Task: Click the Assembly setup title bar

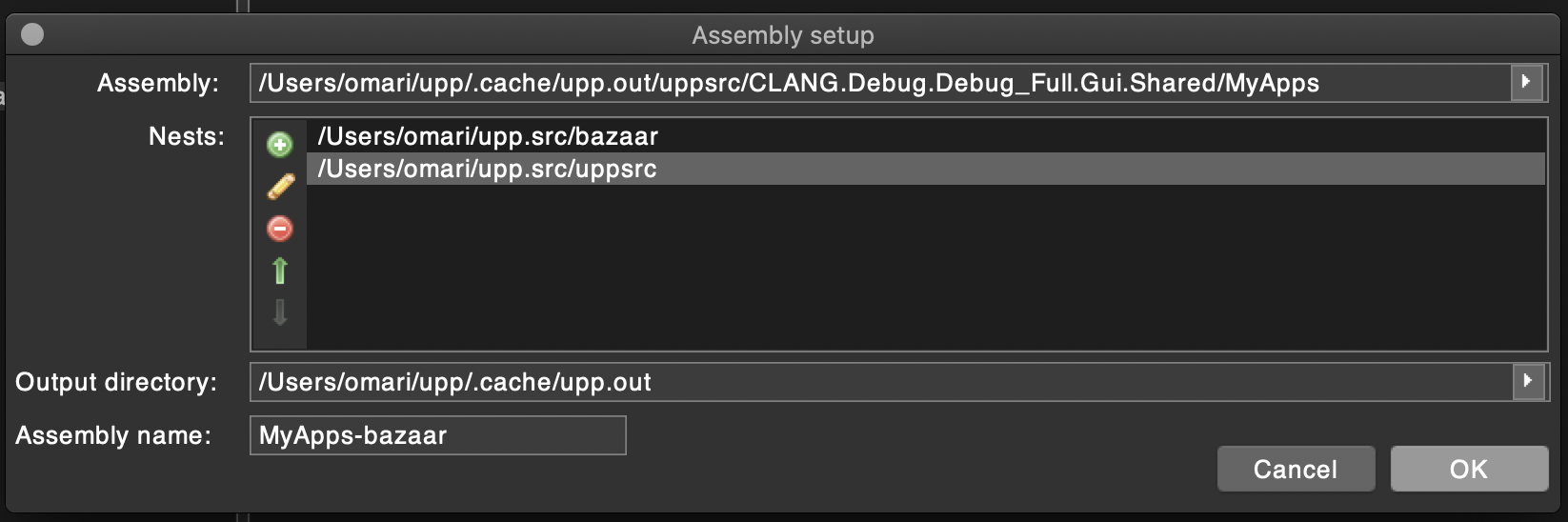Action: tap(782, 35)
